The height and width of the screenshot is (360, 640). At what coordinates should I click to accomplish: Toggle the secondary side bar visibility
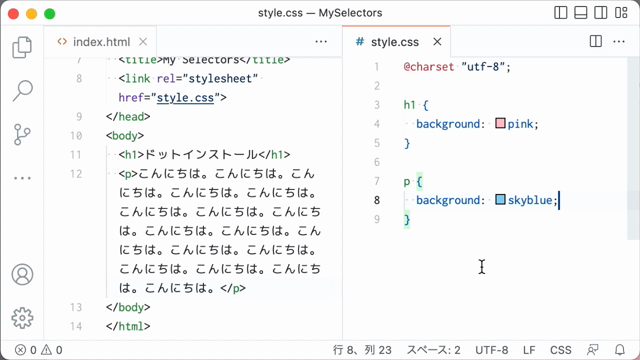tap(600, 13)
